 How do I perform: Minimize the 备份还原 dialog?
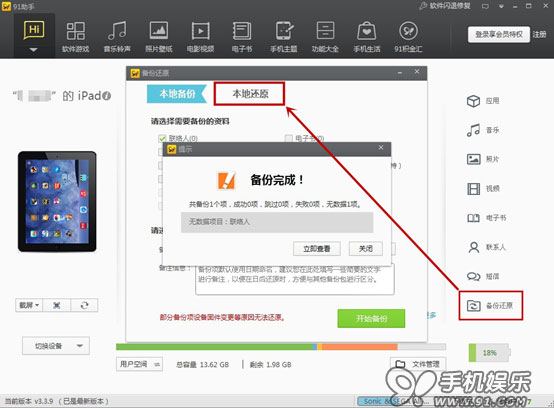[x=400, y=73]
